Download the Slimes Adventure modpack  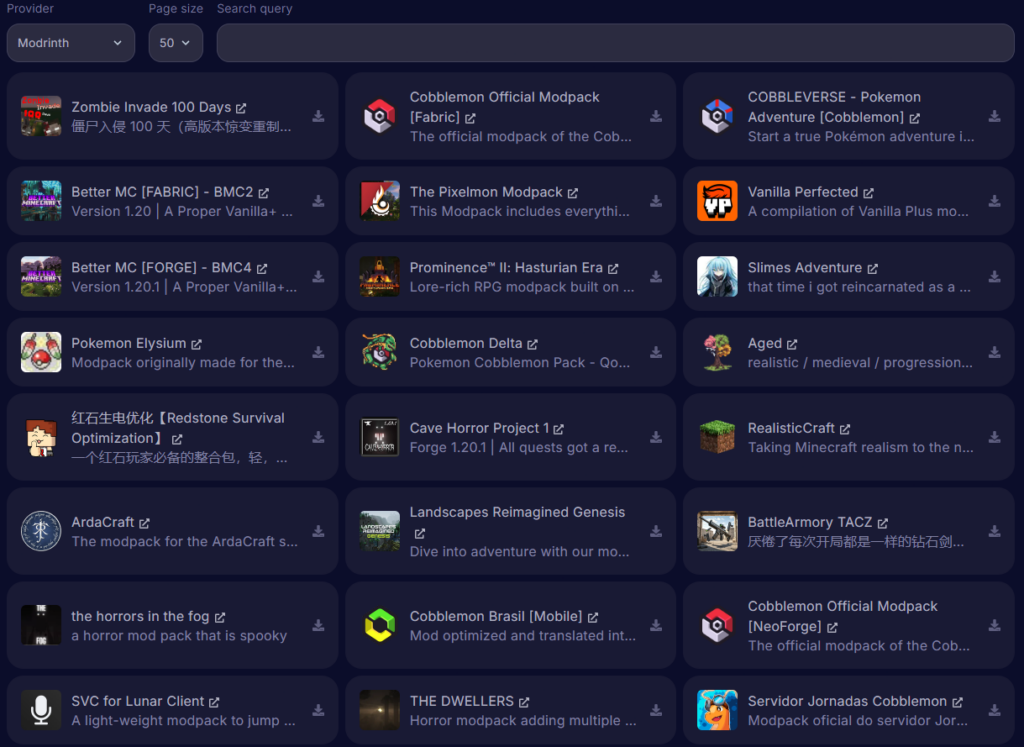pos(994,277)
